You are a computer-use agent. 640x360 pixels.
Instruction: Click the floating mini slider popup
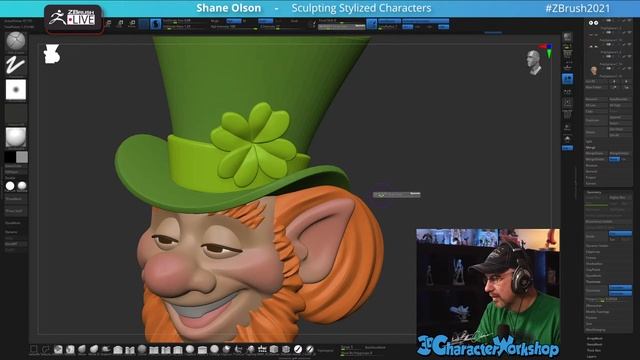click(396, 195)
